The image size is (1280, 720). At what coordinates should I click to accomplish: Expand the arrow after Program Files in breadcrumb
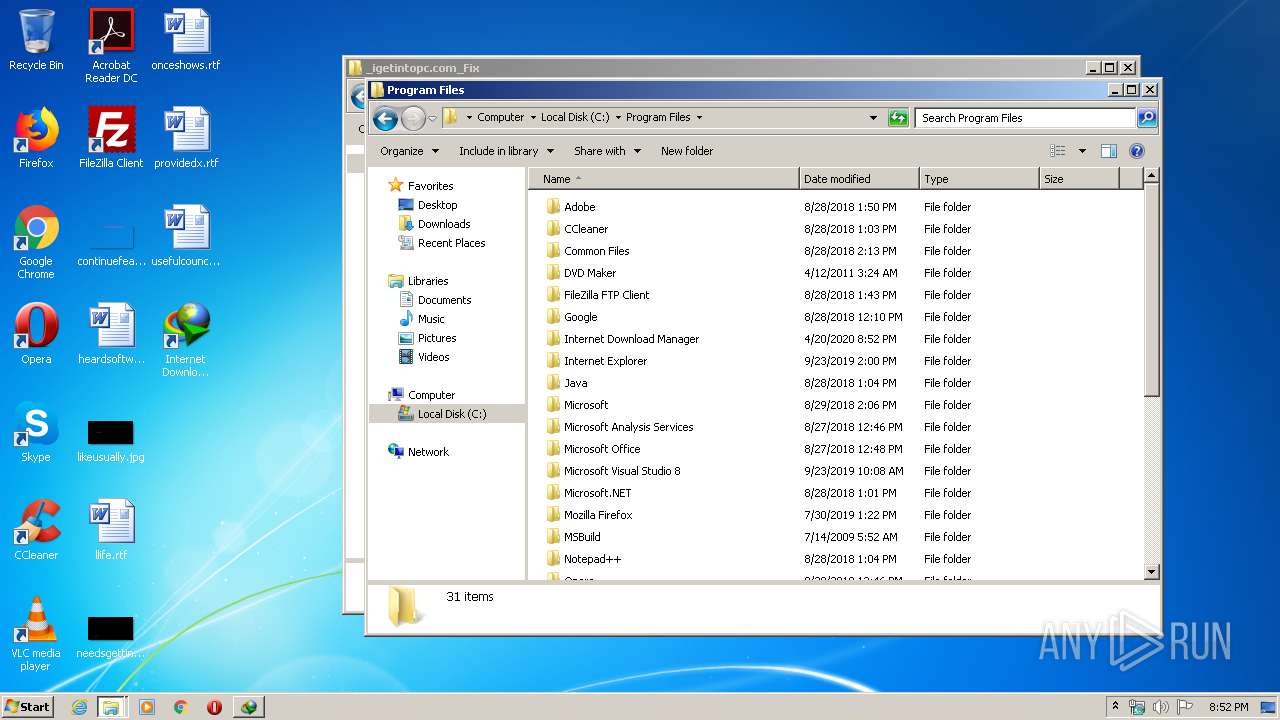click(699, 118)
